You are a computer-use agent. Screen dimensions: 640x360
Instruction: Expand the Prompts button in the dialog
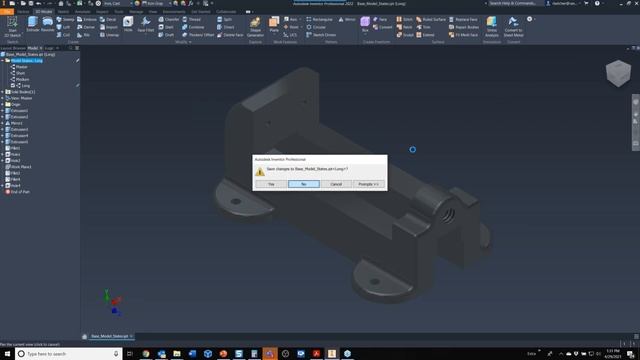point(368,184)
